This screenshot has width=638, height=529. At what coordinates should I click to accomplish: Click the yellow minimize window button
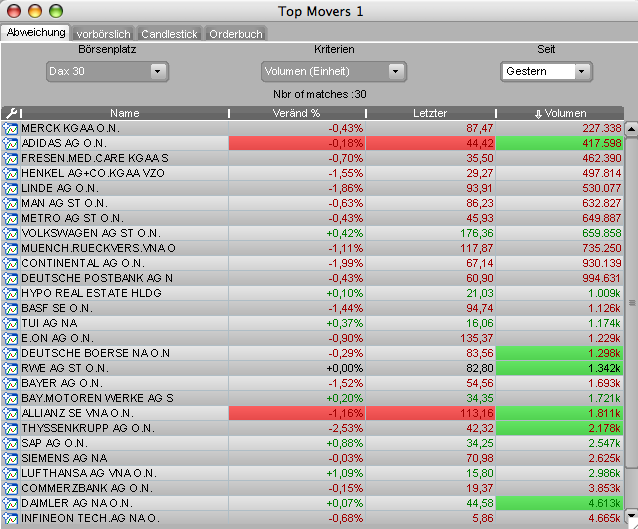pos(35,11)
